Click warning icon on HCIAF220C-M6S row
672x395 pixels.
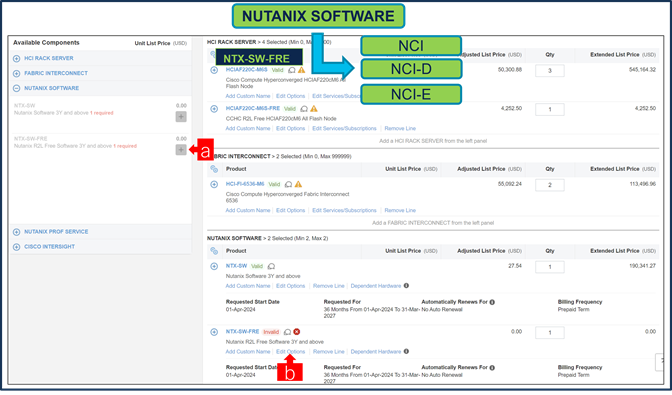[301, 70]
